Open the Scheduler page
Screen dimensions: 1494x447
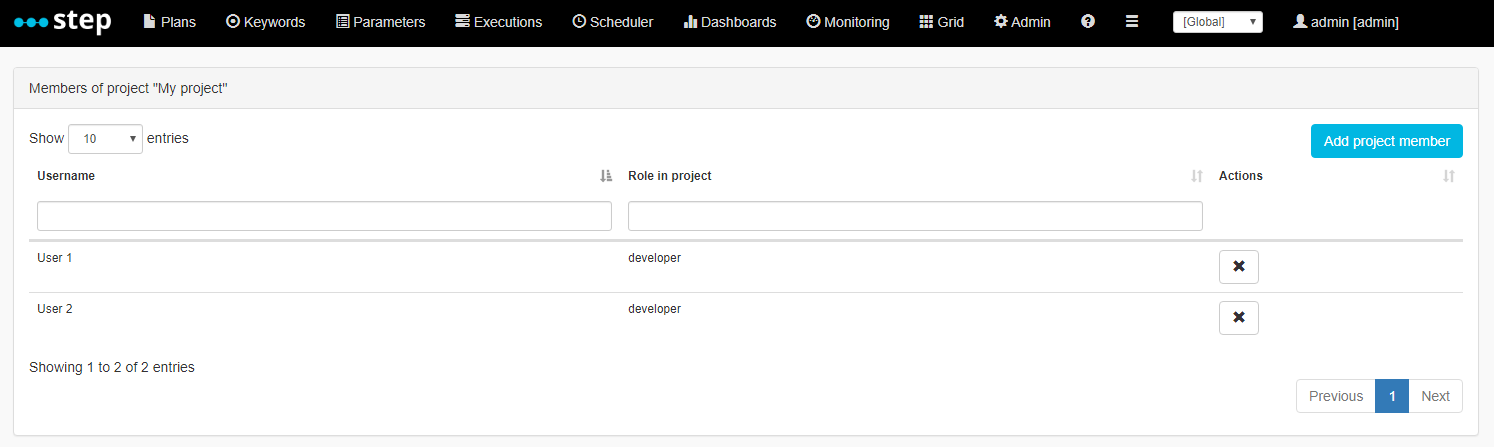pyautogui.click(x=613, y=22)
